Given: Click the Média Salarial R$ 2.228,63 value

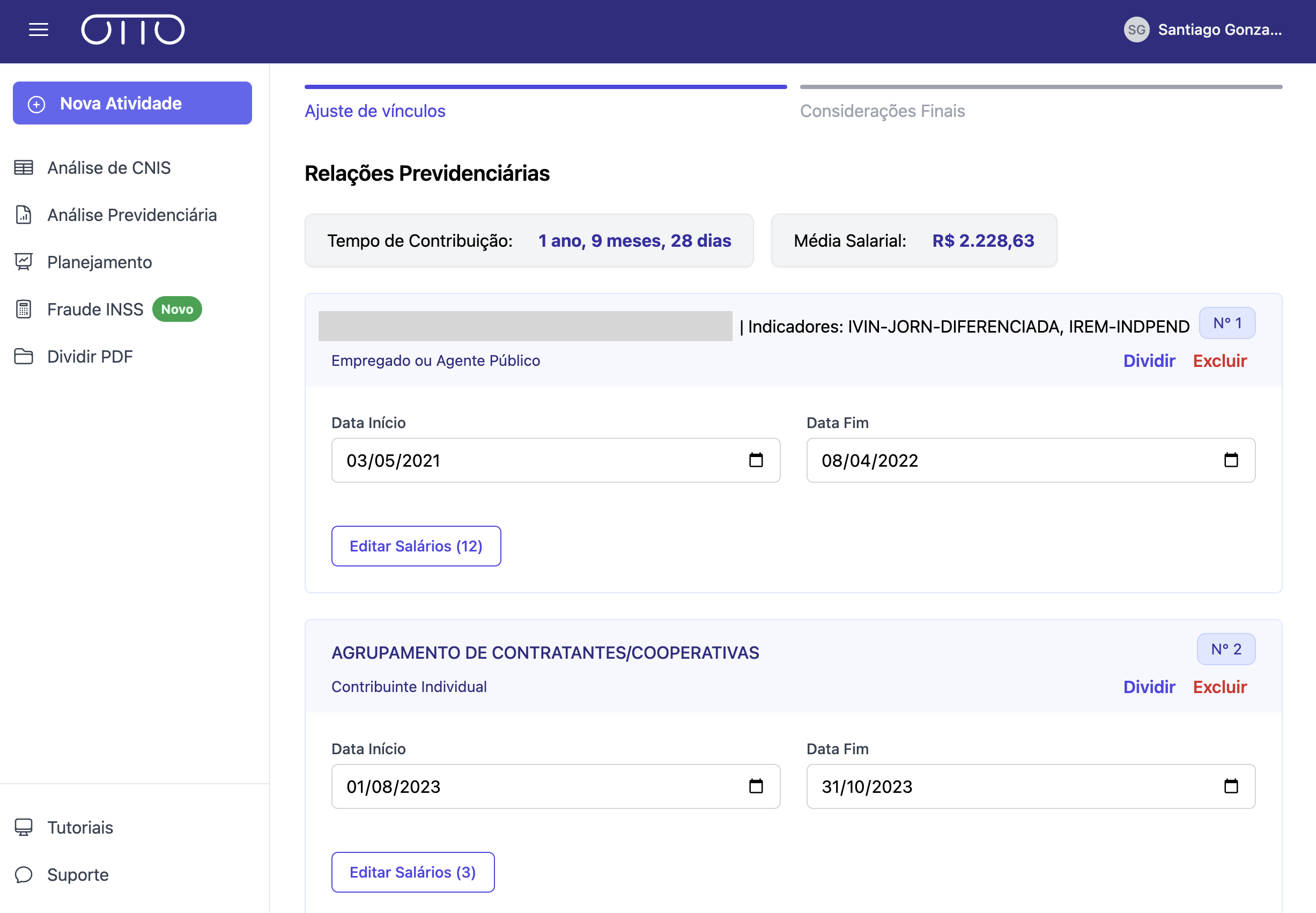Looking at the screenshot, I should tap(983, 240).
